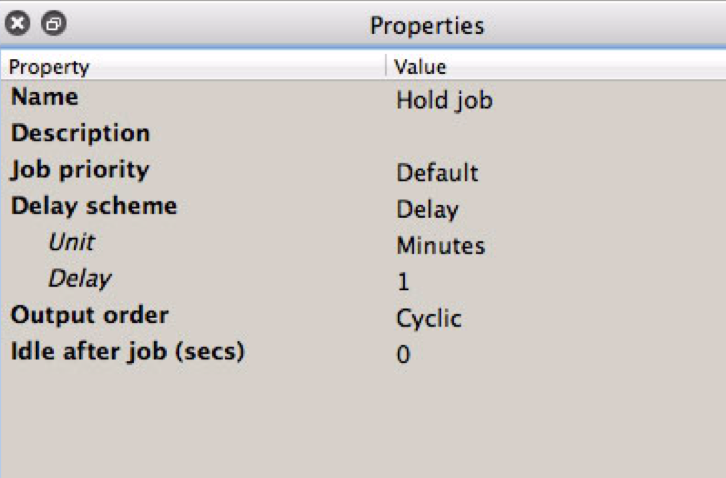This screenshot has width=726, height=478.
Task: Click the empty Description value field
Action: (556, 133)
